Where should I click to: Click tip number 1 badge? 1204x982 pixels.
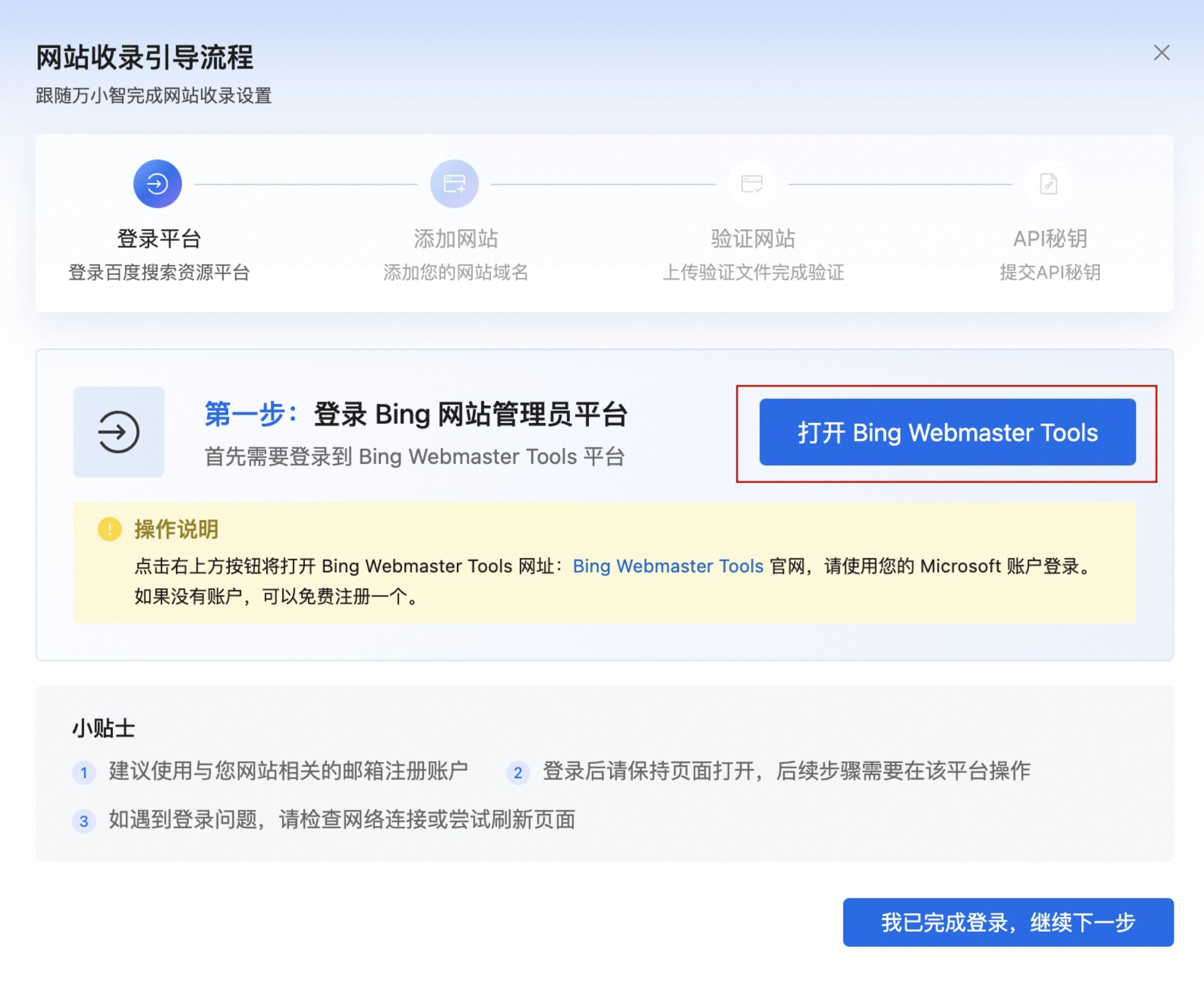click(x=84, y=772)
